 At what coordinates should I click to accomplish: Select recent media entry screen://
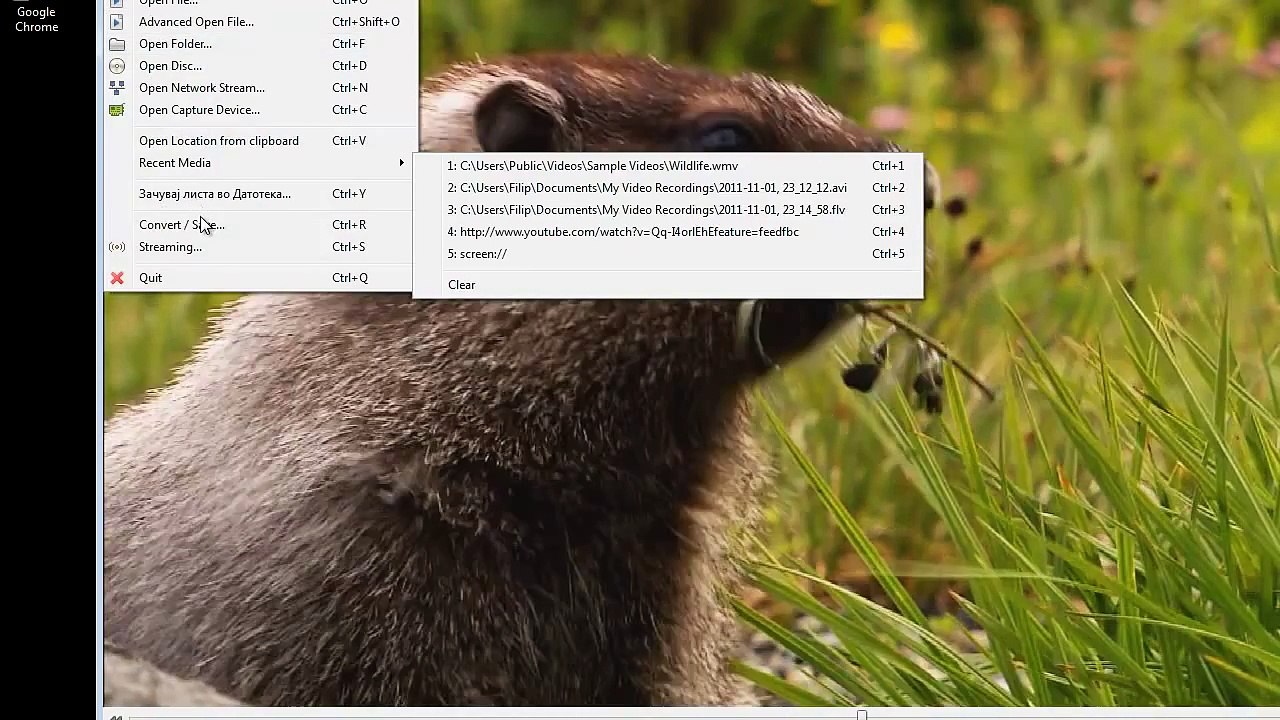668,254
